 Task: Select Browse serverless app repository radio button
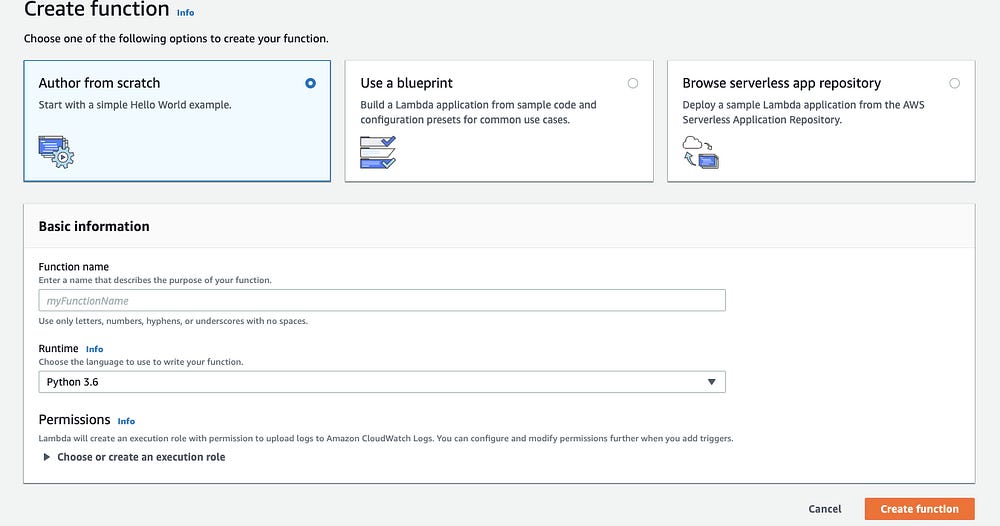954,83
